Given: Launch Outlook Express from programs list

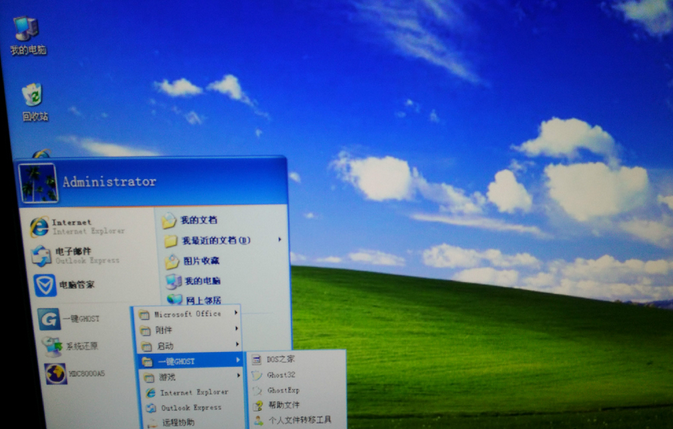Looking at the screenshot, I should pos(184,408).
